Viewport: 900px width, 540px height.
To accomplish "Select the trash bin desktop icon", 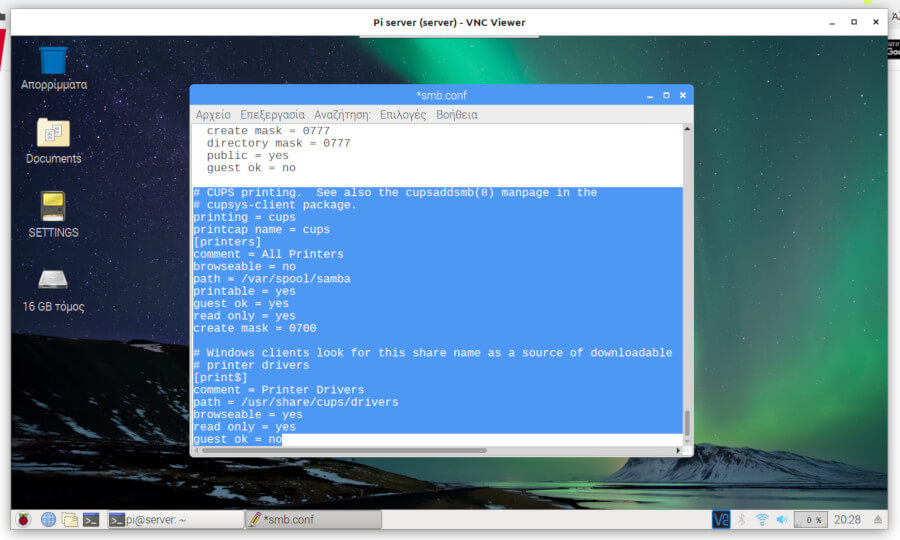I will [54, 69].
